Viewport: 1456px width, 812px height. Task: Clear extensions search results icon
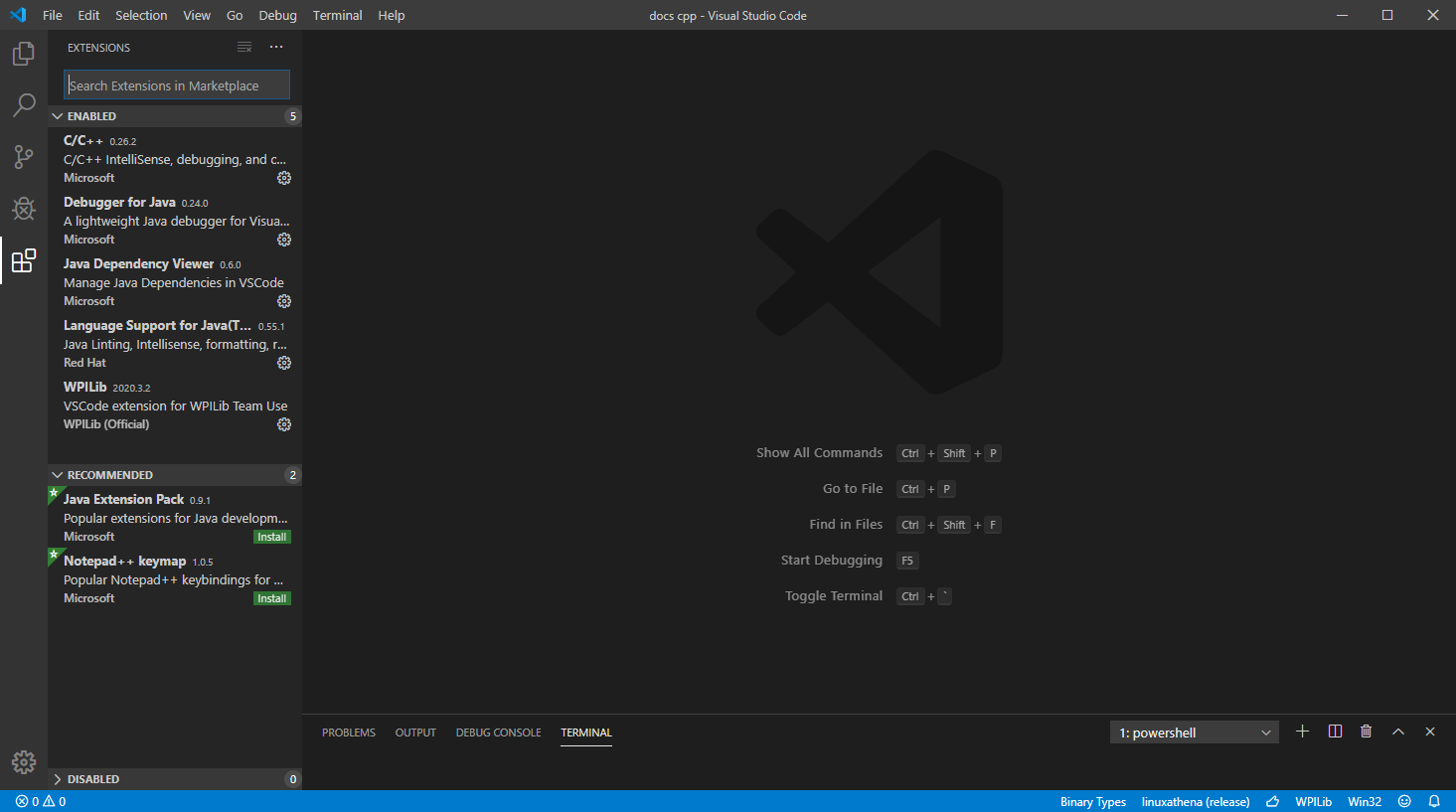coord(244,48)
